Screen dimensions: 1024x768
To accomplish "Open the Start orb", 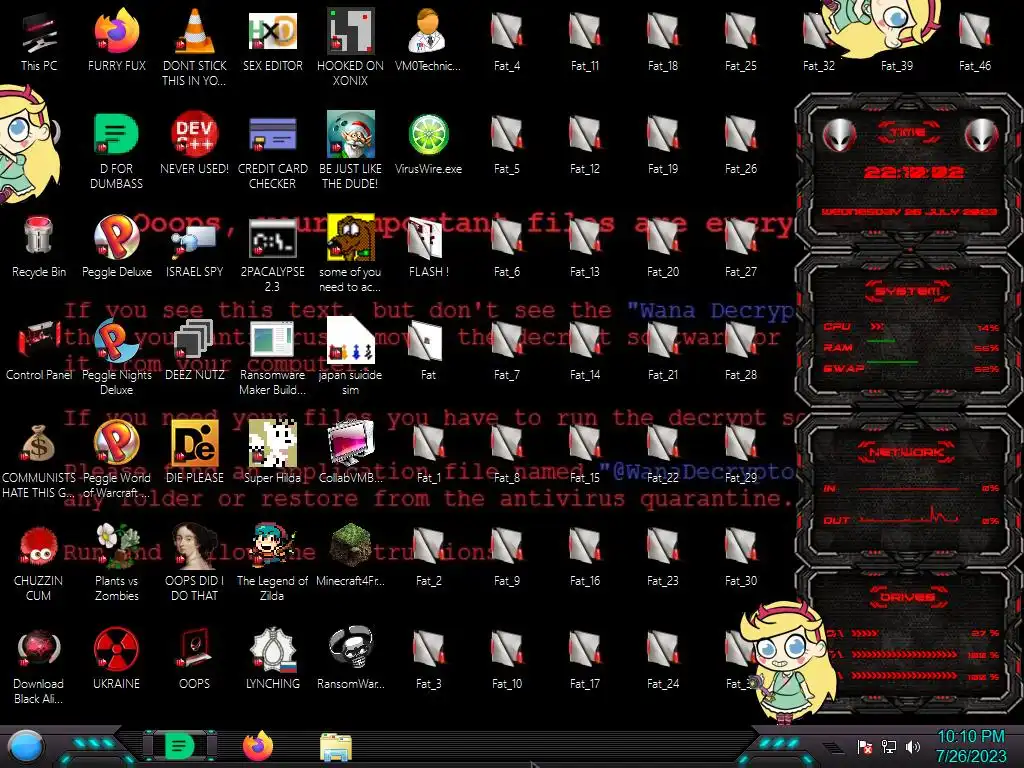I will pyautogui.click(x=25, y=747).
